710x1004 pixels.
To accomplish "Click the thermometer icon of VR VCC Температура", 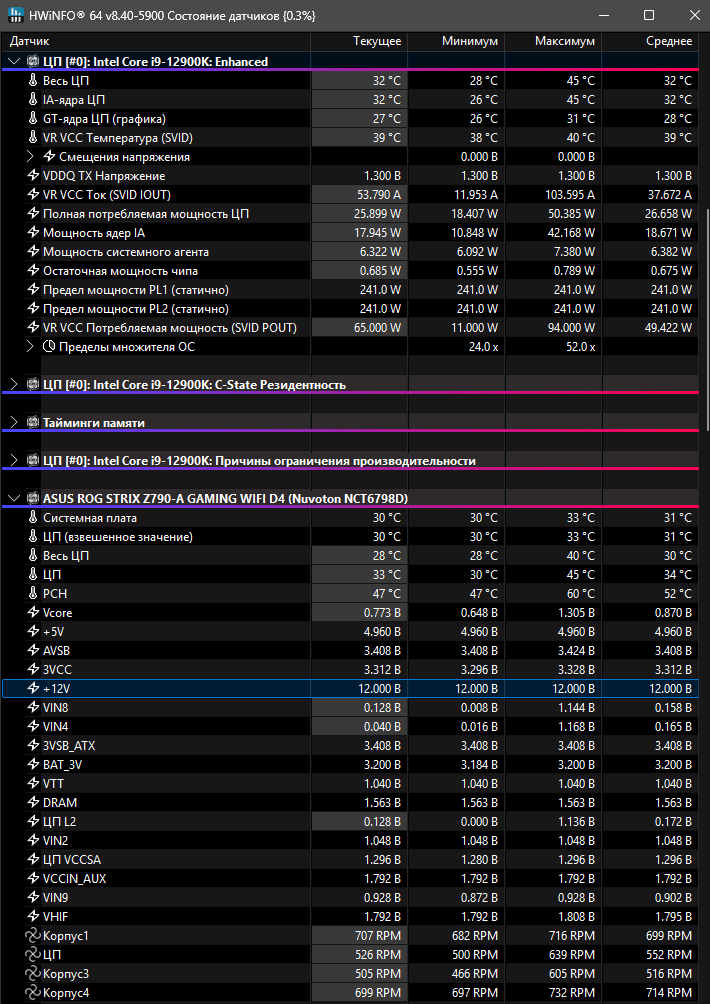I will 33,138.
